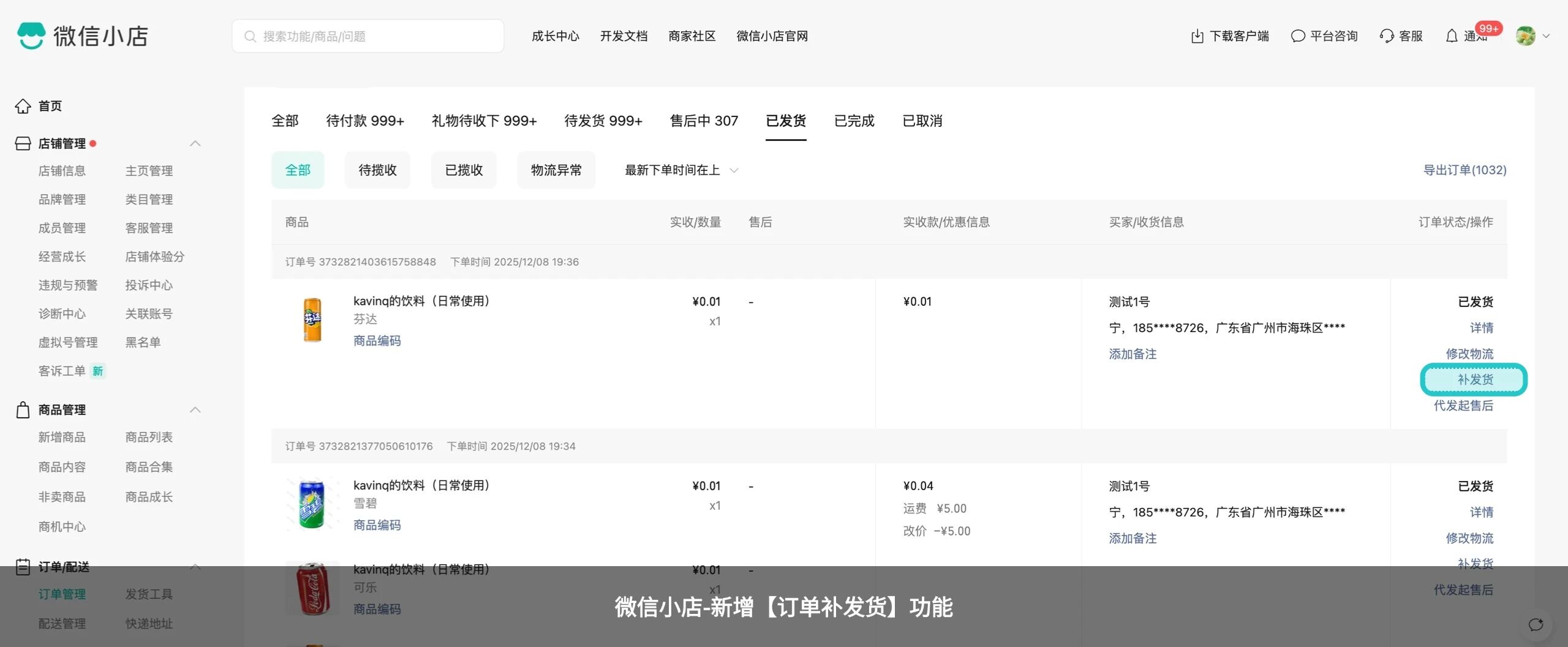1568x647 pixels.
Task: Open 店铺信息 in the sidebar
Action: pyautogui.click(x=62, y=171)
